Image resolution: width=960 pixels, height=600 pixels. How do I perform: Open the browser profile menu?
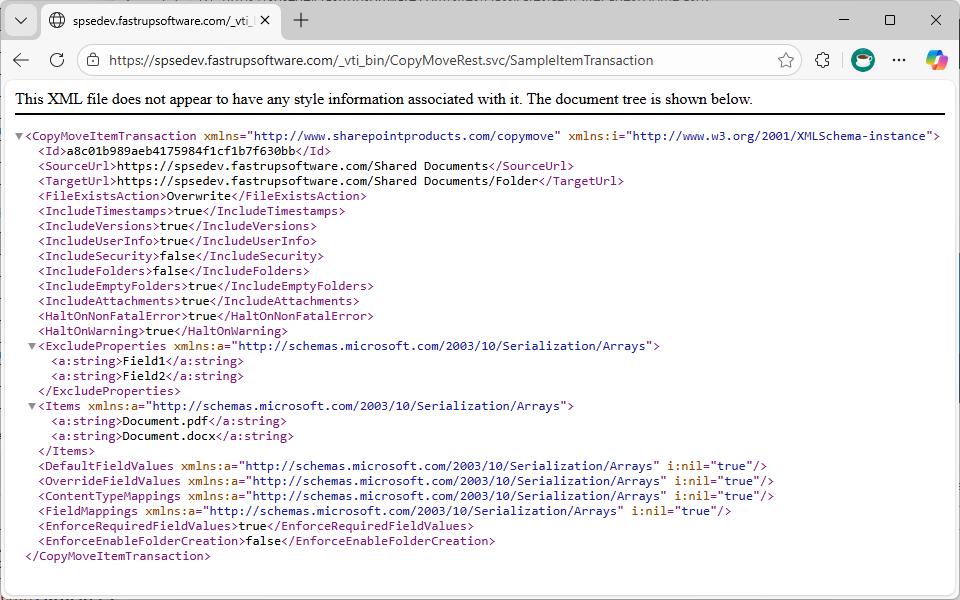[862, 60]
